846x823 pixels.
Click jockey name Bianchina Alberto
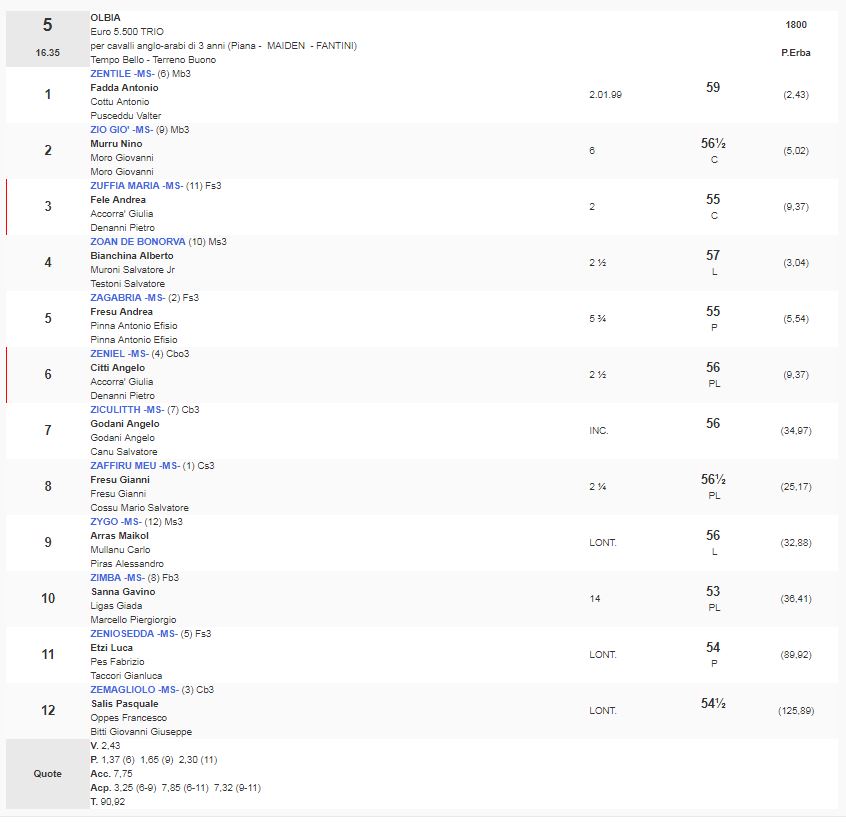(x=131, y=256)
